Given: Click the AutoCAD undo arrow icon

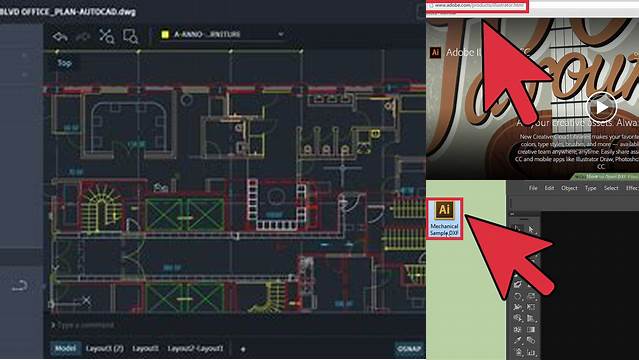Looking at the screenshot, I should click(x=60, y=37).
